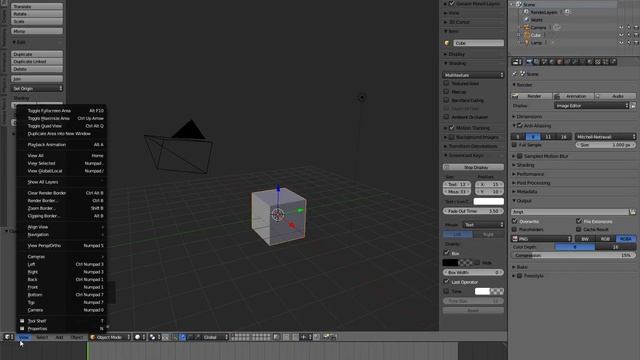The width and height of the screenshot is (640, 360).
Task: Toggle Matcap checkbox
Action: point(446,92)
